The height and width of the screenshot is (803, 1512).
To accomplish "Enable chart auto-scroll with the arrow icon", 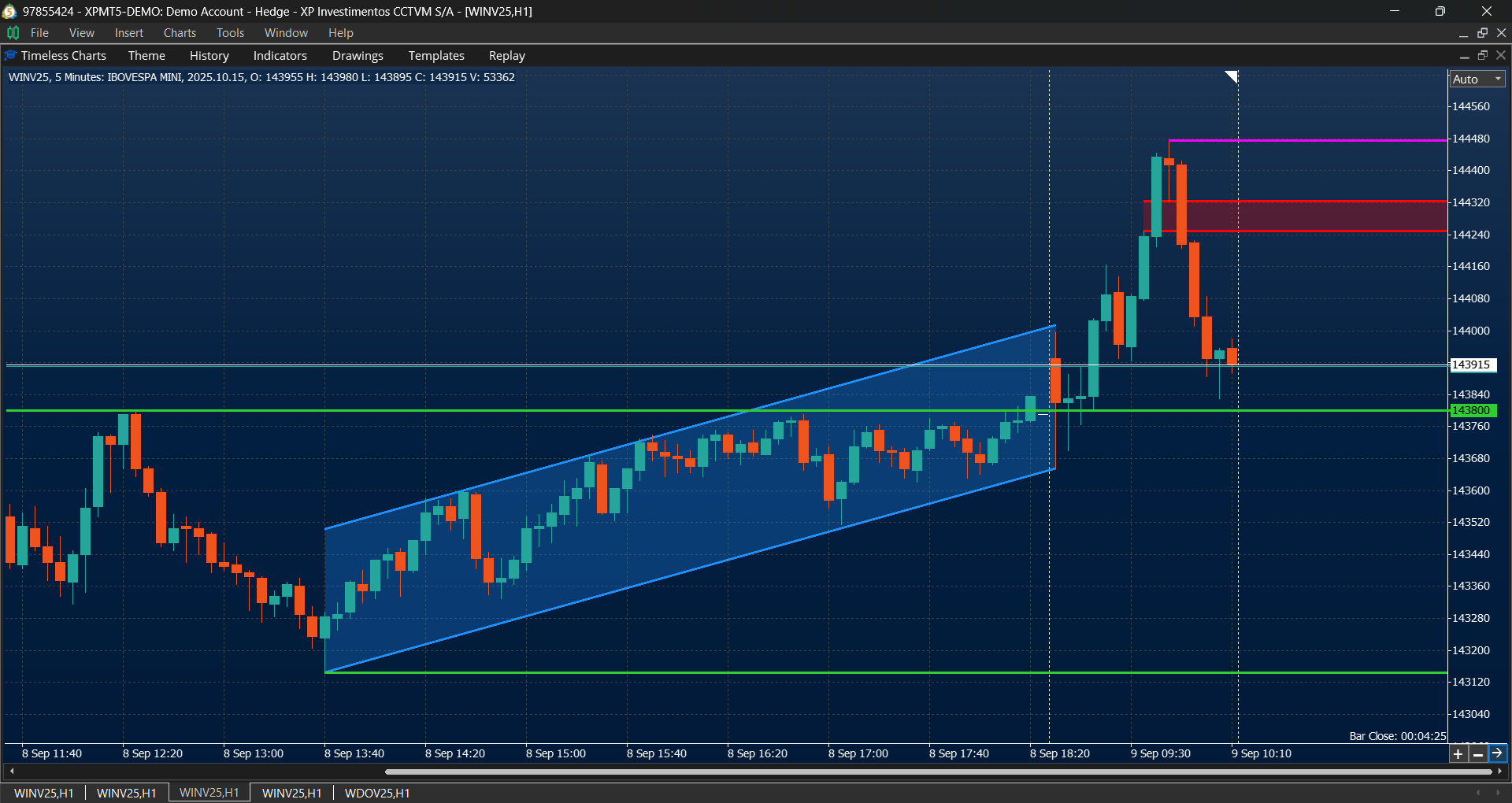I will pos(1497,753).
